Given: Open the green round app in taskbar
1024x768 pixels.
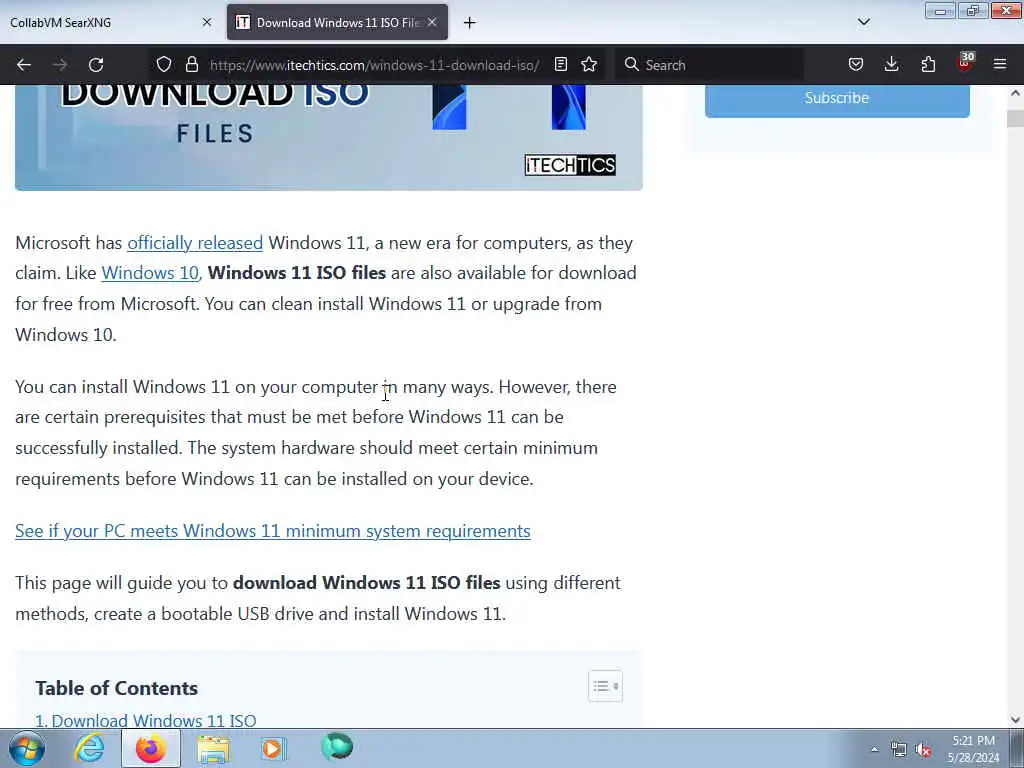Looking at the screenshot, I should click(x=337, y=747).
